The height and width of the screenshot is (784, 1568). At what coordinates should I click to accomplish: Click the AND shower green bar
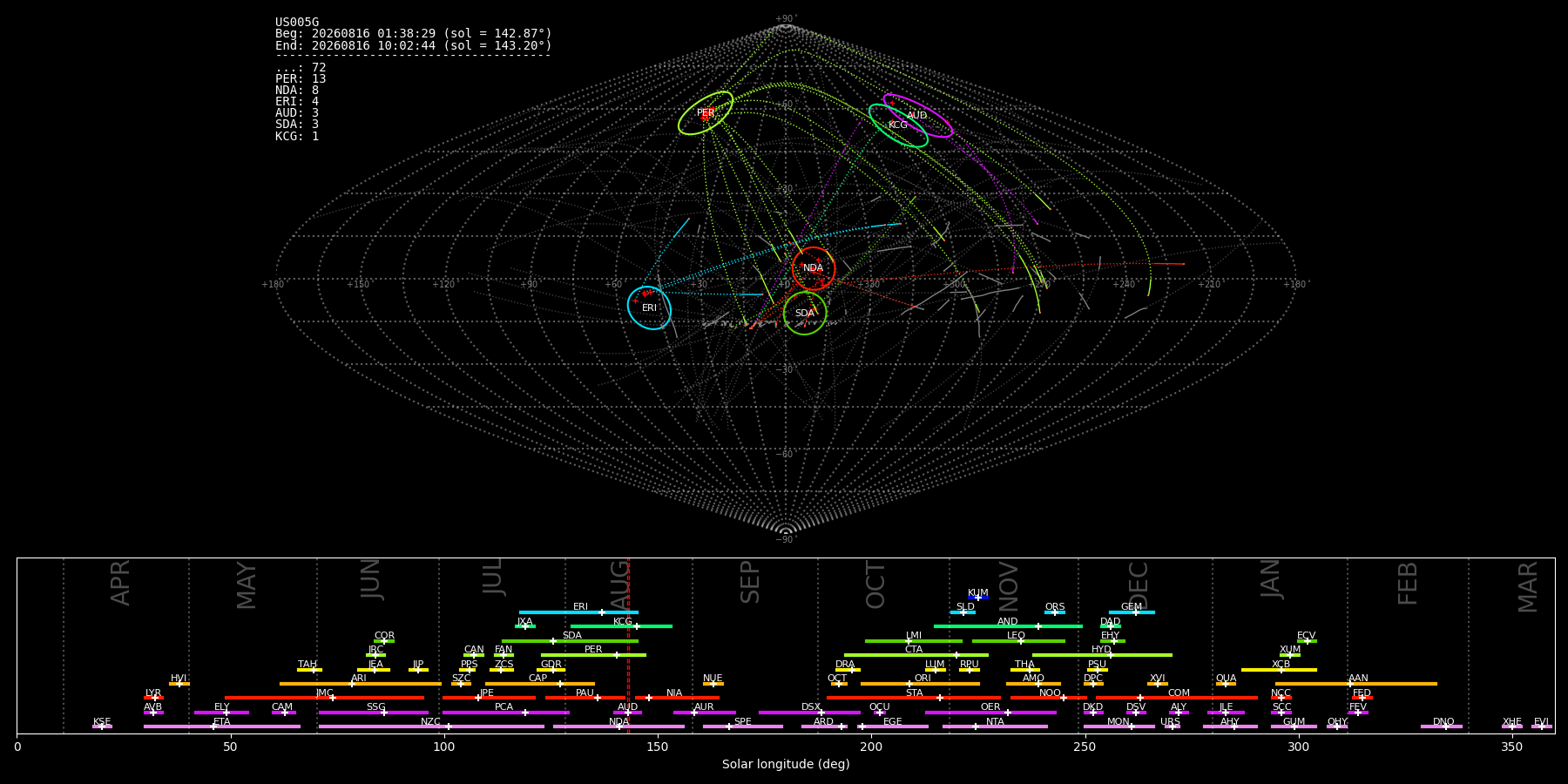coord(1008,626)
